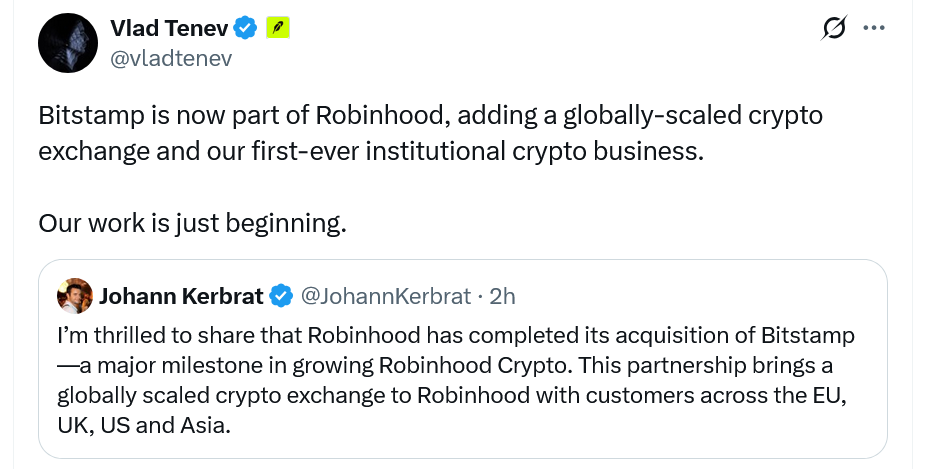Click quoted line starting 'I'm thrilled to share'

(x=456, y=335)
